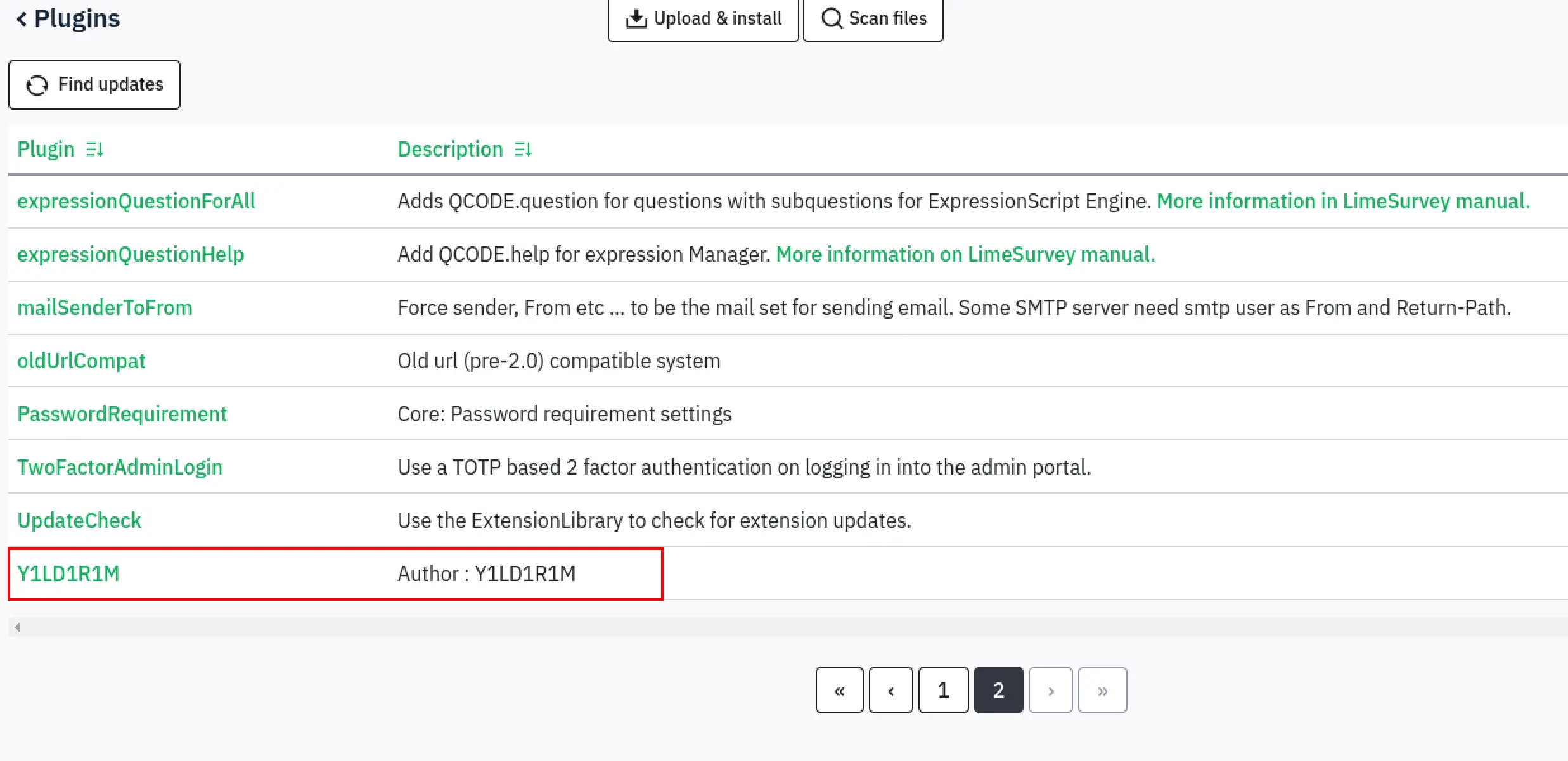Click the Upload & install download icon
Screen dimensions: 1568x761
pyautogui.click(x=636, y=19)
